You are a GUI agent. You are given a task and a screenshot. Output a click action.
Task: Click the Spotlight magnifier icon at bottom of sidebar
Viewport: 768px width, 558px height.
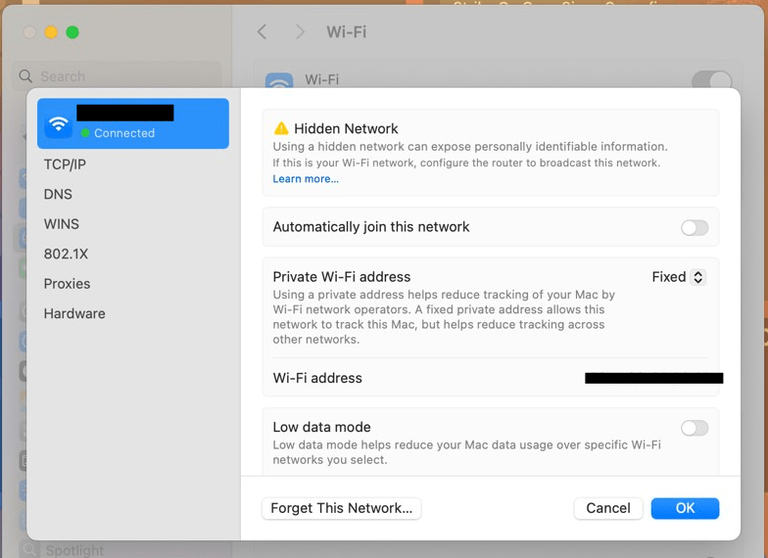pos(30,549)
